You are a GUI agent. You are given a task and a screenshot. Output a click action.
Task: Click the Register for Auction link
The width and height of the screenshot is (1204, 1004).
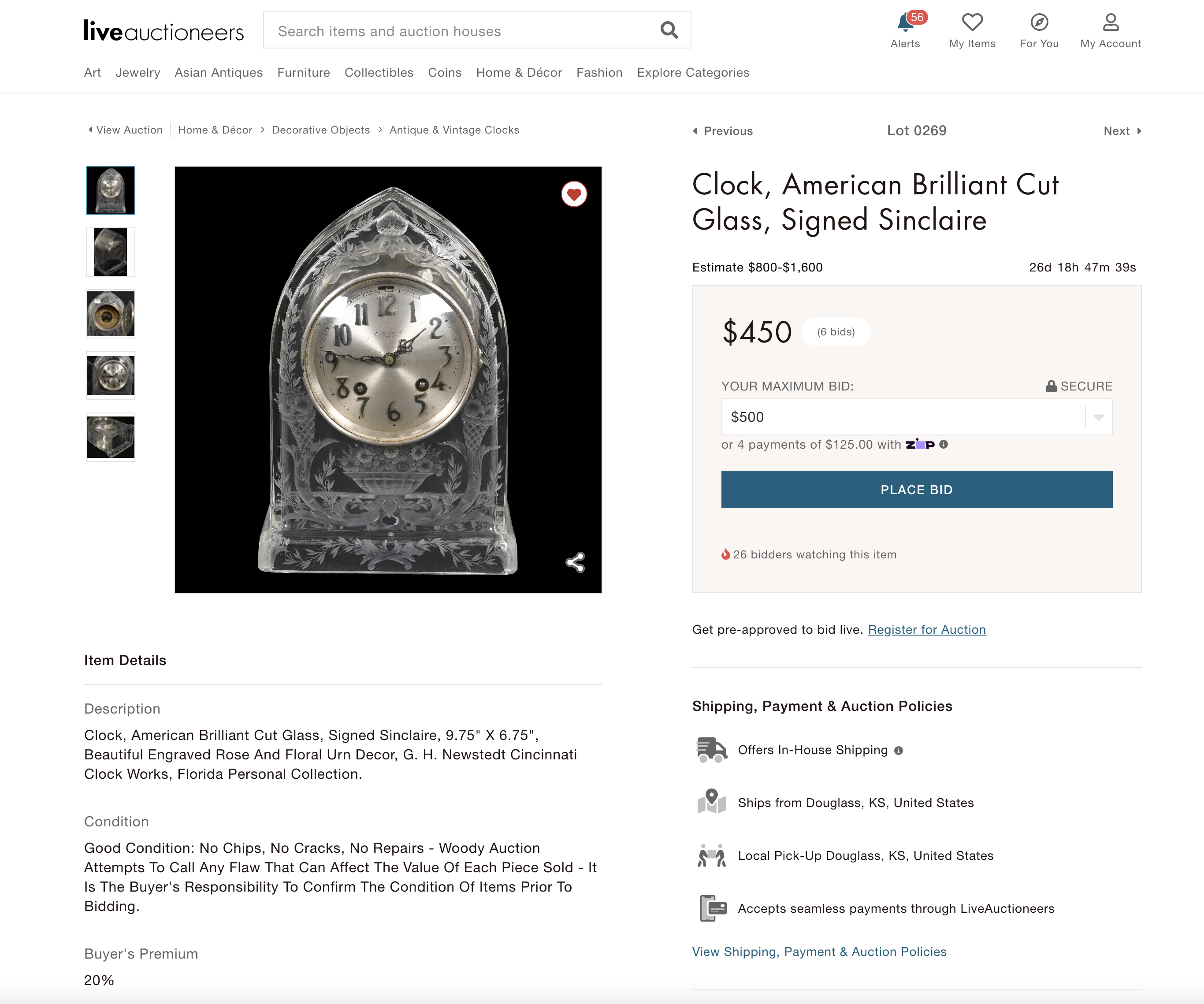926,629
